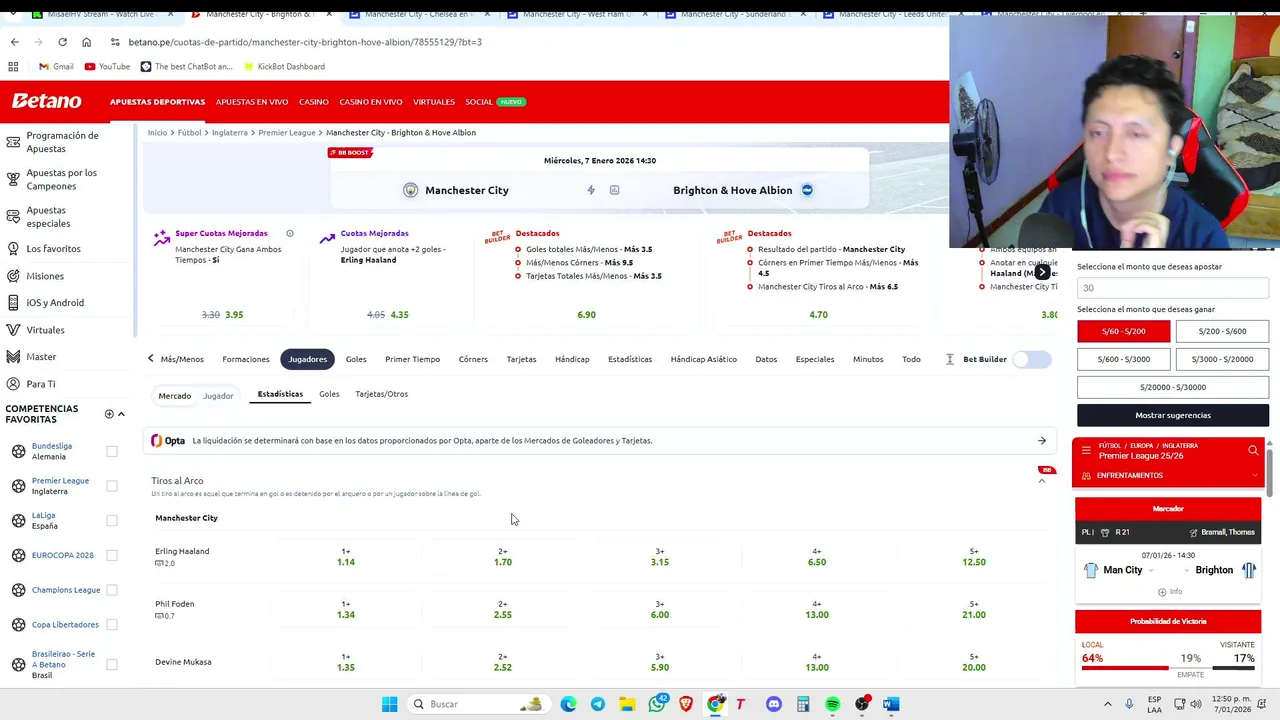
Task: Open the KickBot Dashboard bookmark
Action: (283, 66)
